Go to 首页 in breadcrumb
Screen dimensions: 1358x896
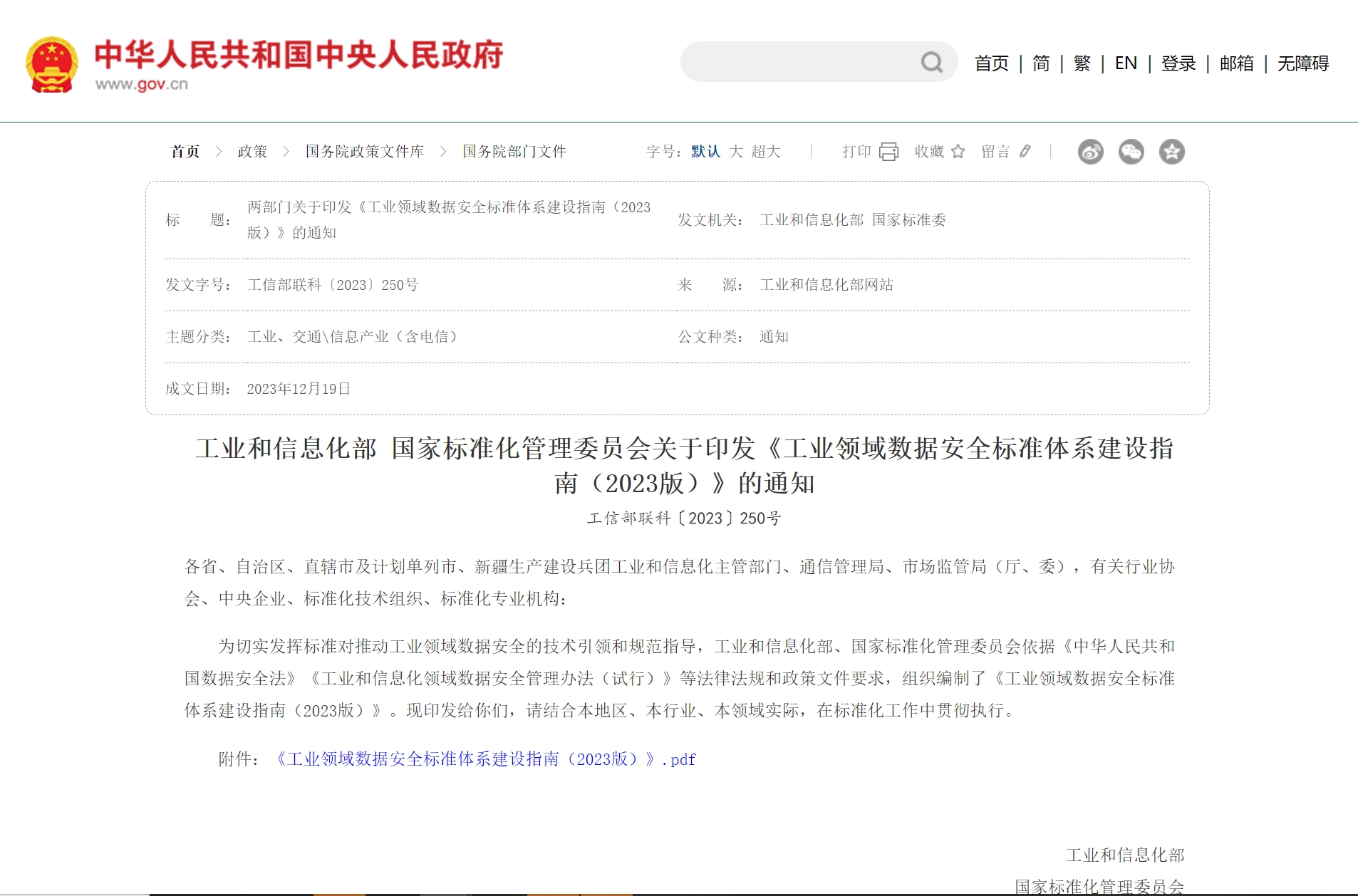point(185,152)
